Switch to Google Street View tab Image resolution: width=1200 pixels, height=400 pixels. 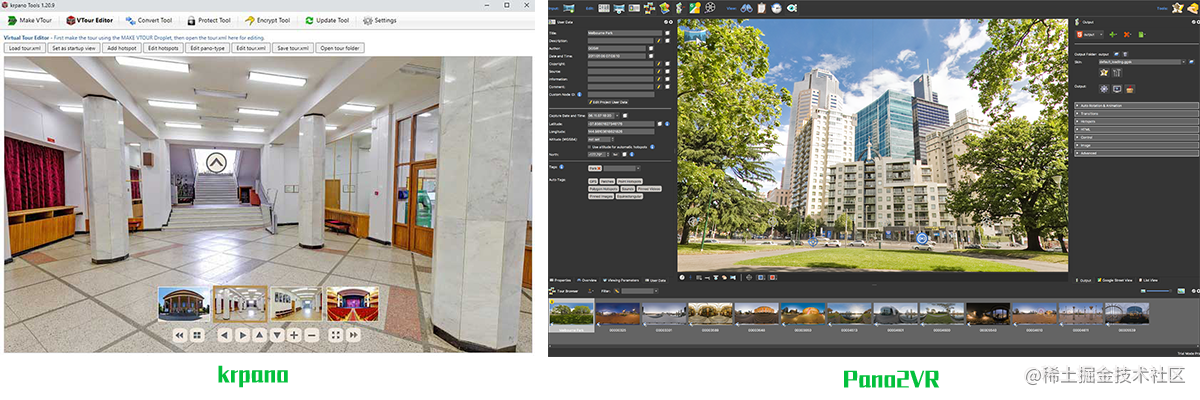click(x=1117, y=281)
